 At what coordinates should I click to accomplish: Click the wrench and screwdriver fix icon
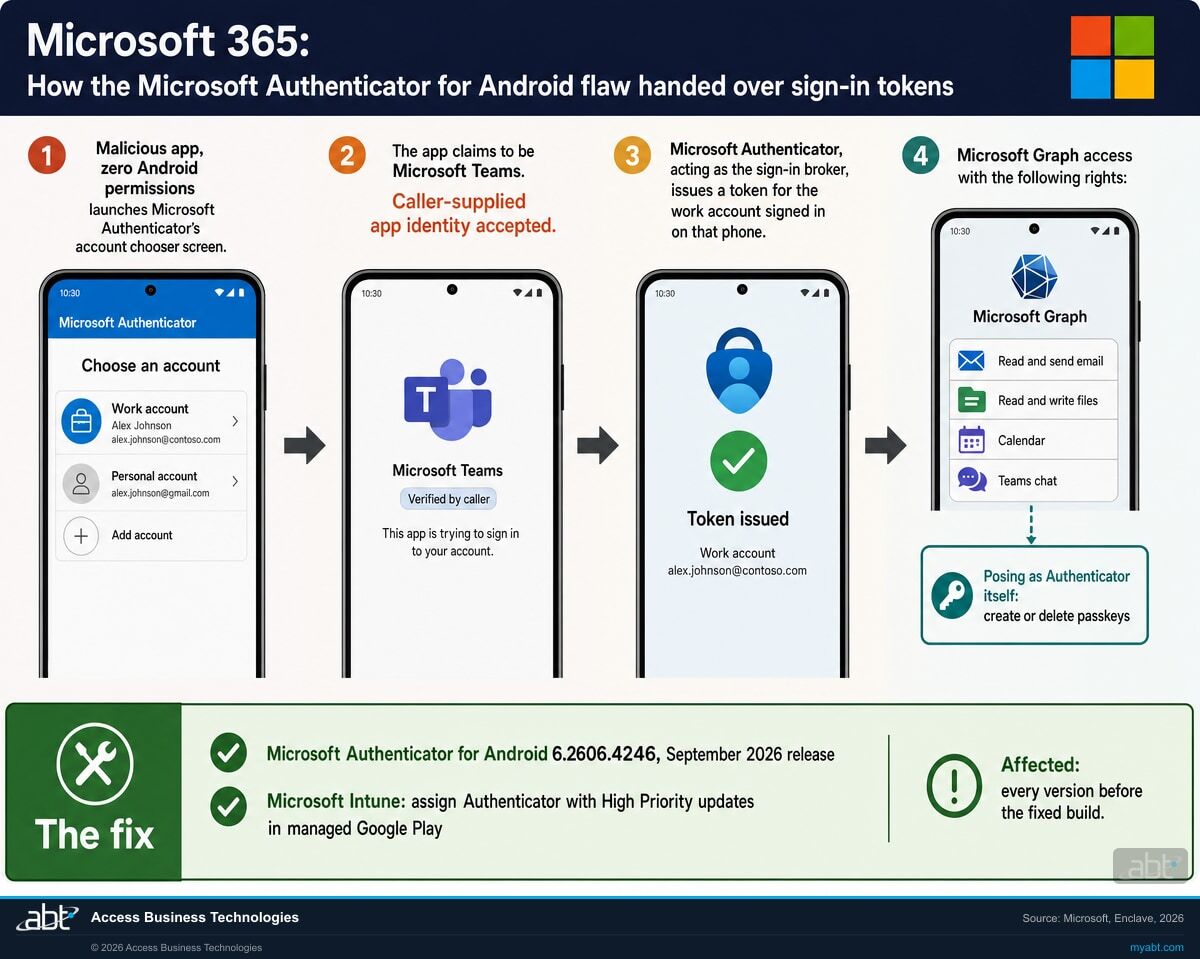94,765
